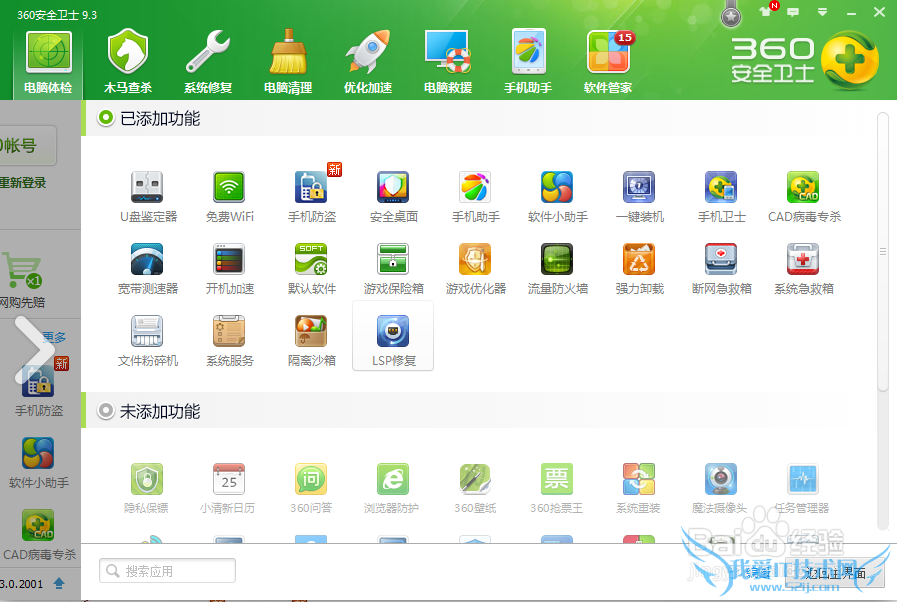This screenshot has height=602, width=897.
Task: Launch 流量防火墙 tool
Action: tap(558, 270)
